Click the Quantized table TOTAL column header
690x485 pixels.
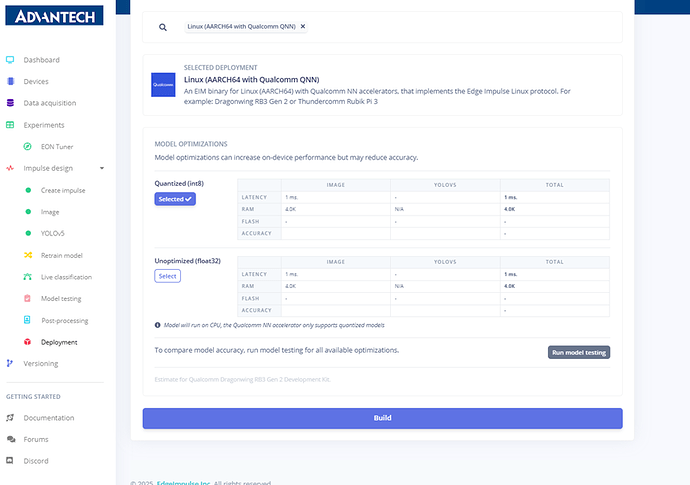point(554,185)
